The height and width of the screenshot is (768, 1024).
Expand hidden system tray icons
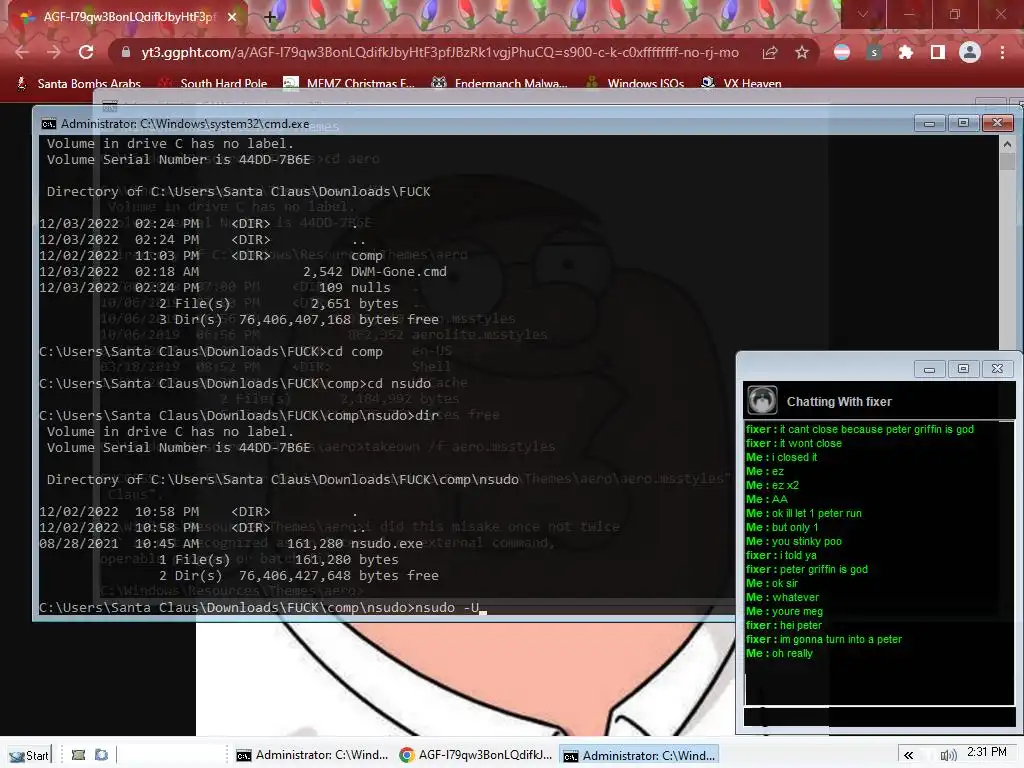click(x=908, y=756)
